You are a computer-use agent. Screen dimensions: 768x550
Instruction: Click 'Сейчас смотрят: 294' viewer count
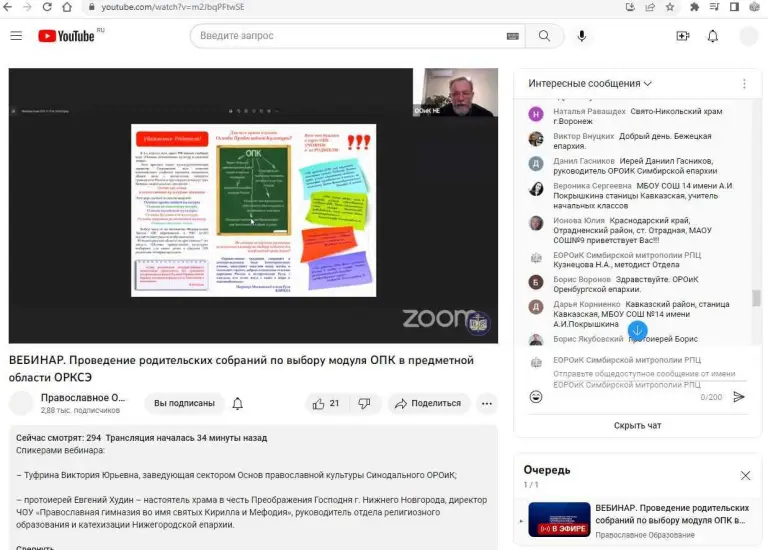click(58, 438)
